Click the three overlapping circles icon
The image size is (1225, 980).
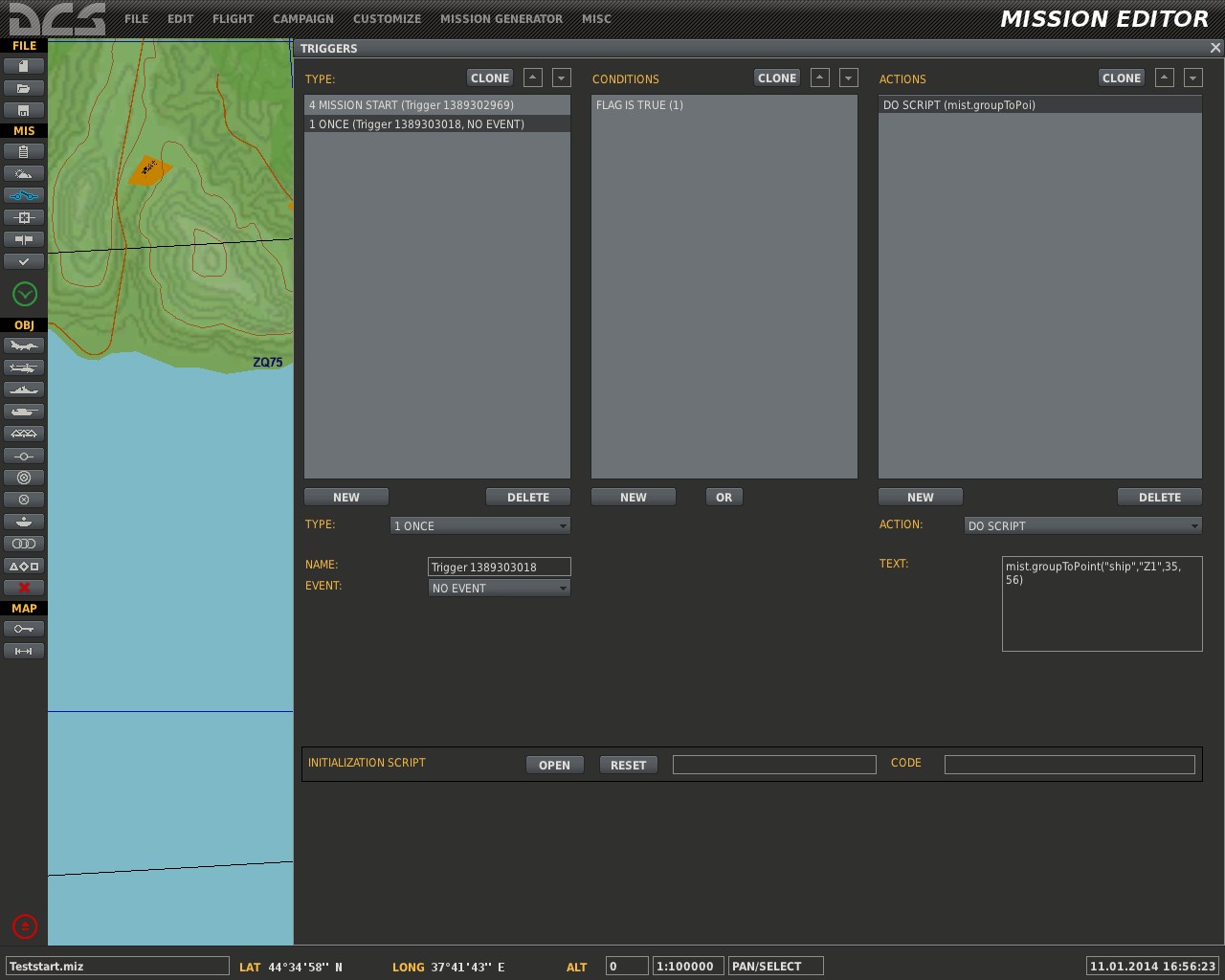24,544
